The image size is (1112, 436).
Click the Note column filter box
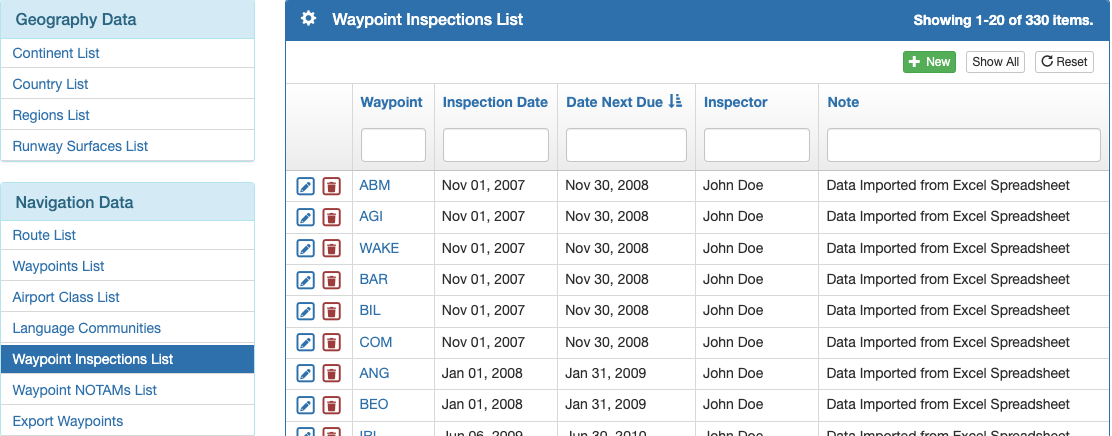pyautogui.click(x=964, y=145)
